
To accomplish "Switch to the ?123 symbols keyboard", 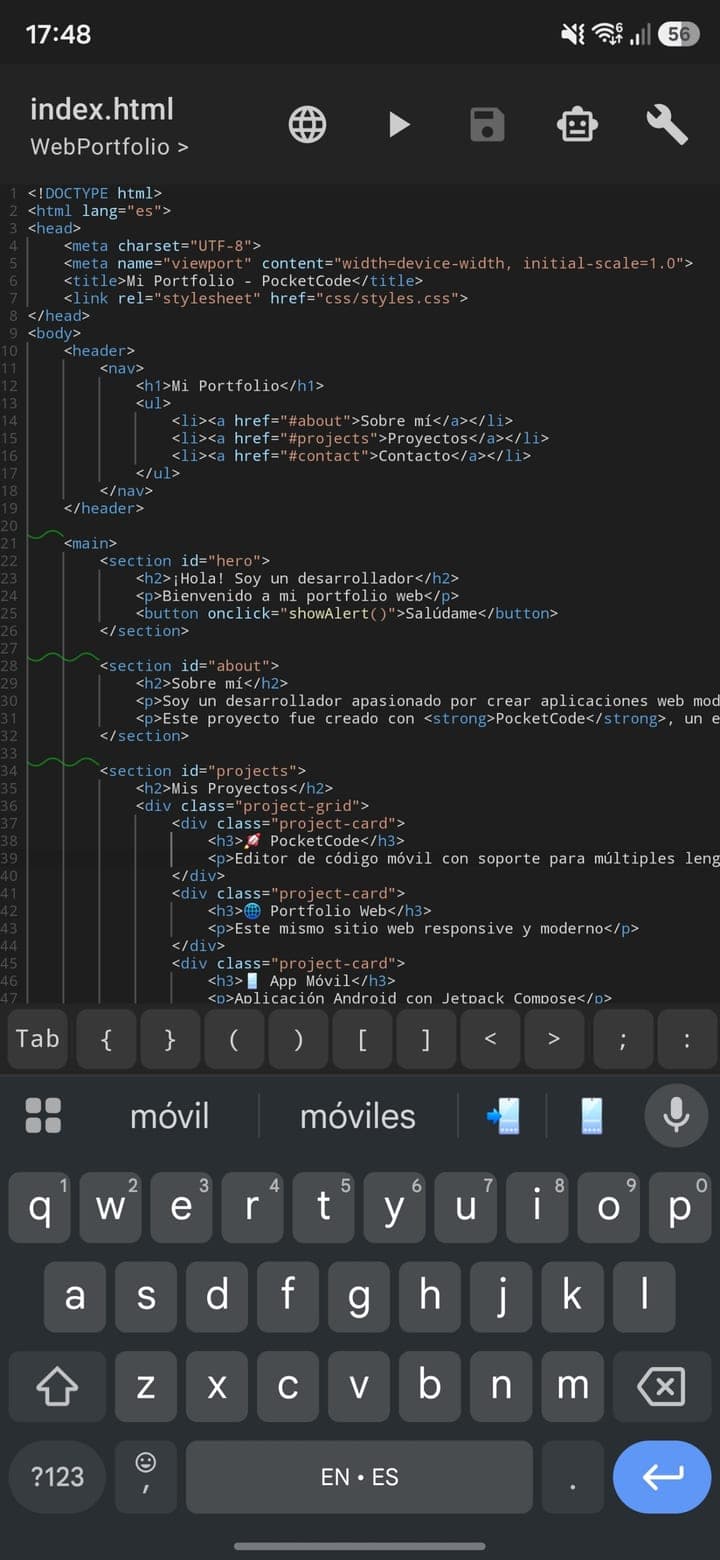I will click(x=57, y=1476).
